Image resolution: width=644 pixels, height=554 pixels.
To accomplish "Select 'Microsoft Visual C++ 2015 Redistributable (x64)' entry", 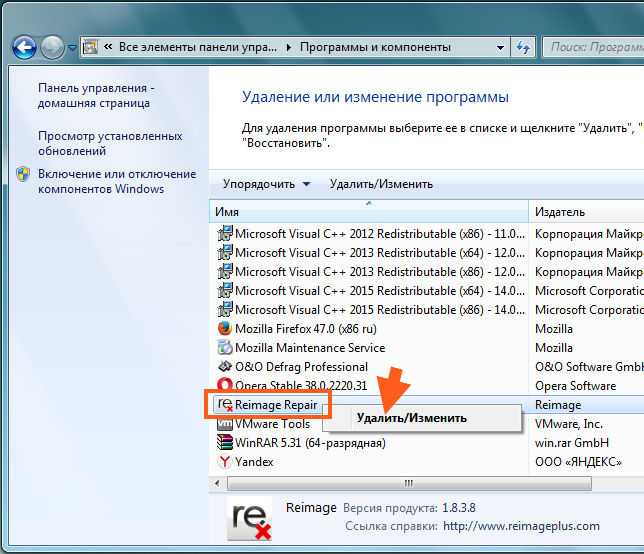I will [380, 291].
